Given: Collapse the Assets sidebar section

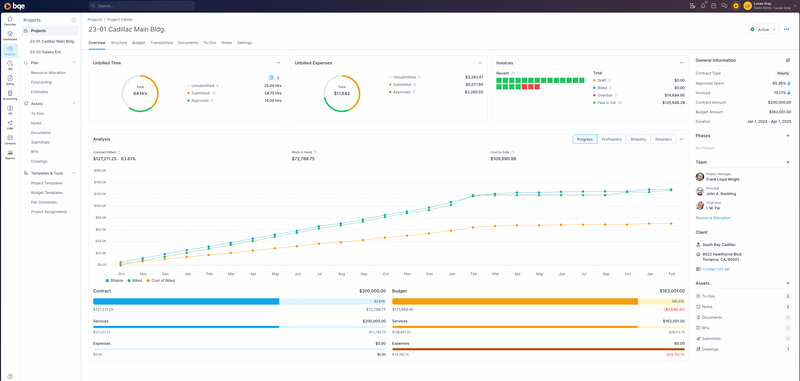Looking at the screenshot, I should tap(74, 104).
